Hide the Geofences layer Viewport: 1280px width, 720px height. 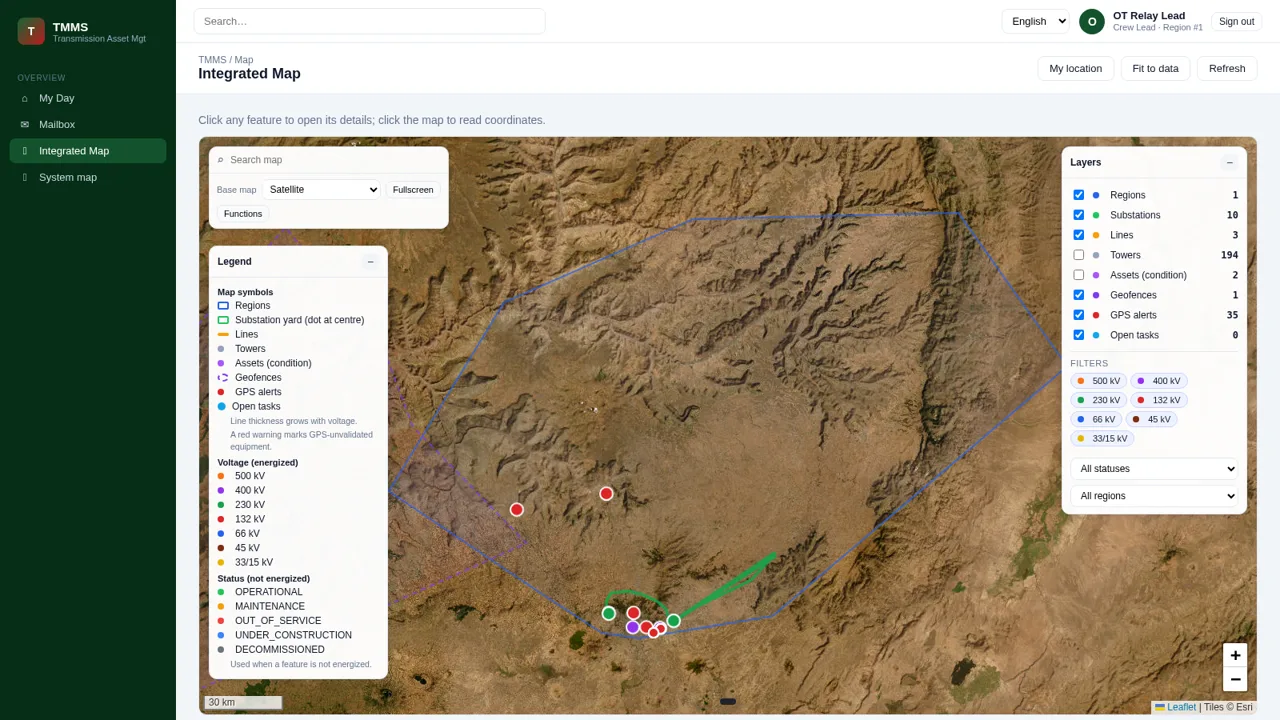click(1078, 295)
